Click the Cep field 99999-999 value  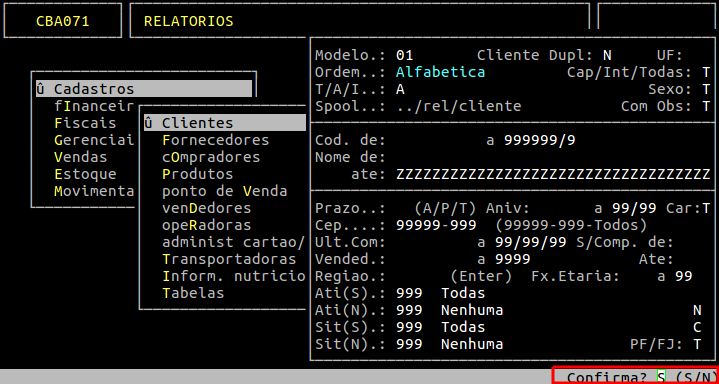(x=436, y=225)
